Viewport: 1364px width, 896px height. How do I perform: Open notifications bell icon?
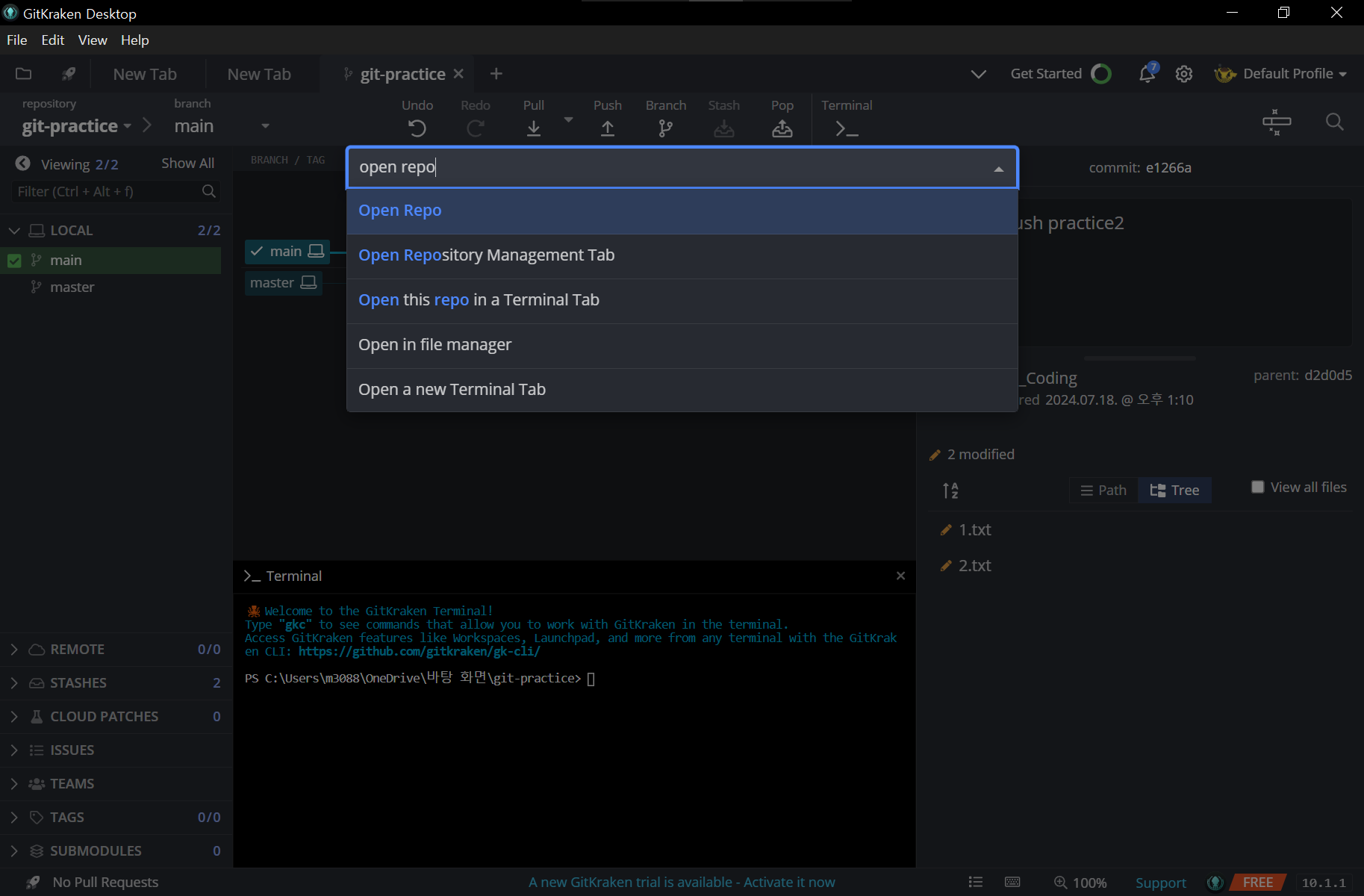[1147, 73]
